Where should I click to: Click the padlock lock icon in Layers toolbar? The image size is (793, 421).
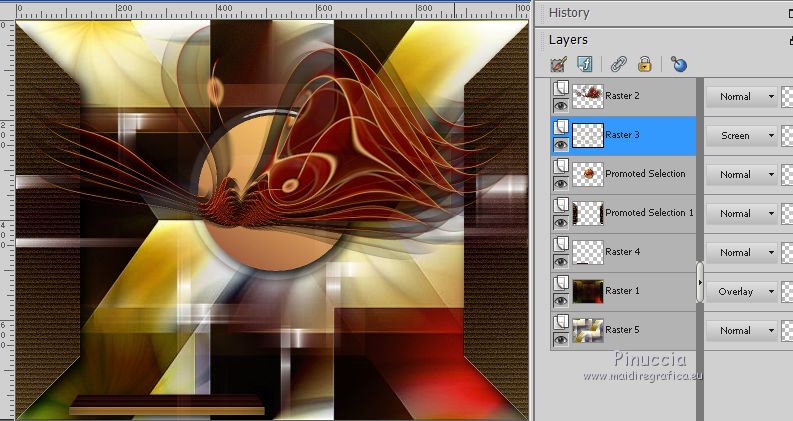[644, 64]
